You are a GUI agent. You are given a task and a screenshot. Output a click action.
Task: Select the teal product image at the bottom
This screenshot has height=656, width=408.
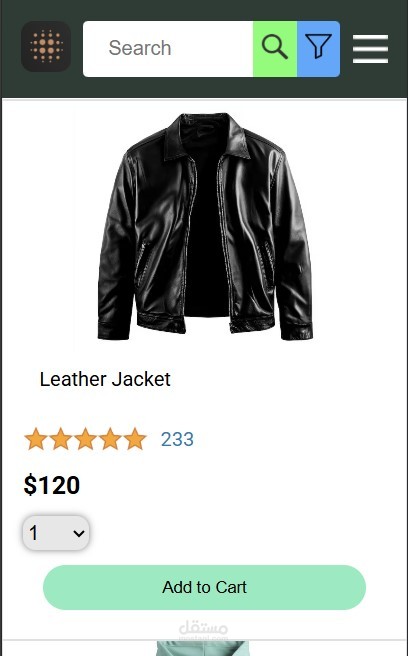[203, 648]
